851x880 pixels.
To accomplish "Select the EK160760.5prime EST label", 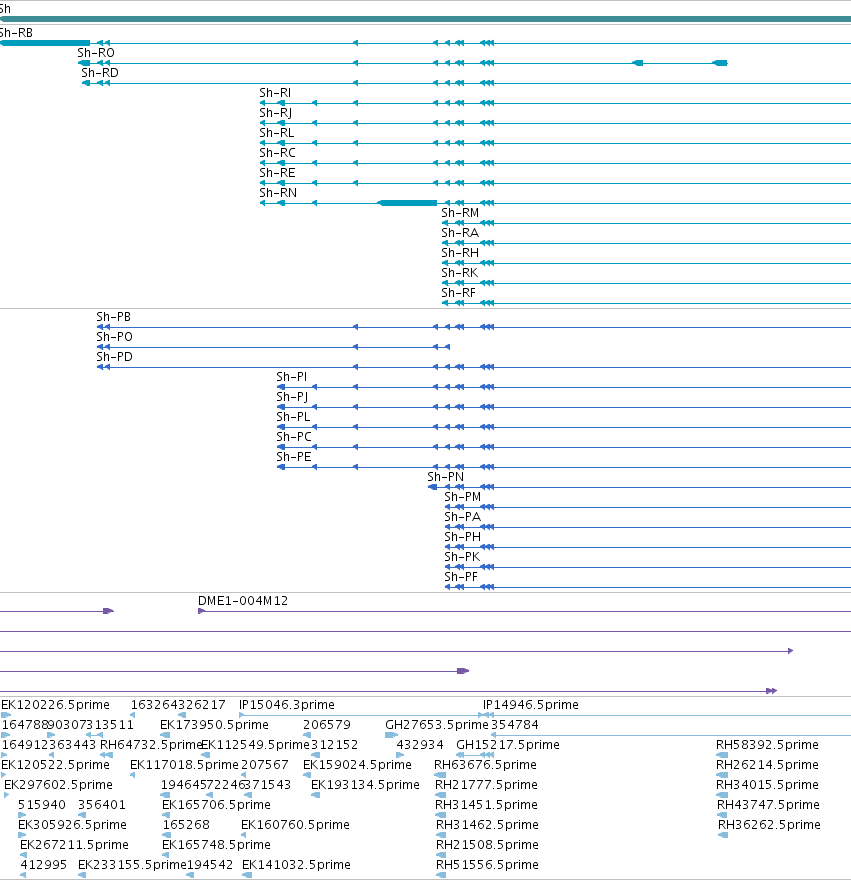I will [295, 825].
